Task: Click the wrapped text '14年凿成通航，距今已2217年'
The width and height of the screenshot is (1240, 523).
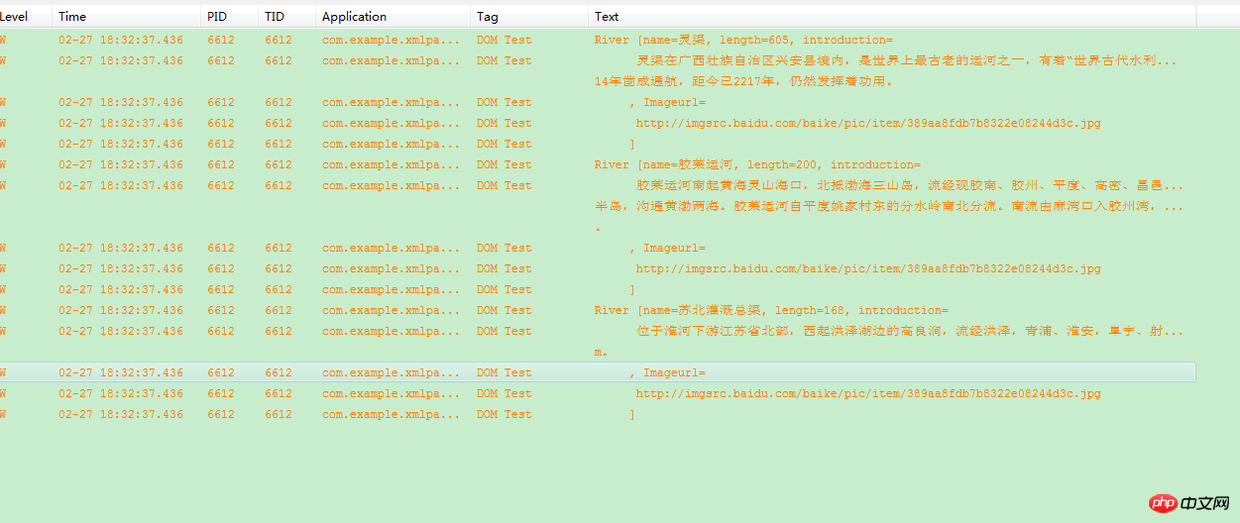Action: (744, 82)
